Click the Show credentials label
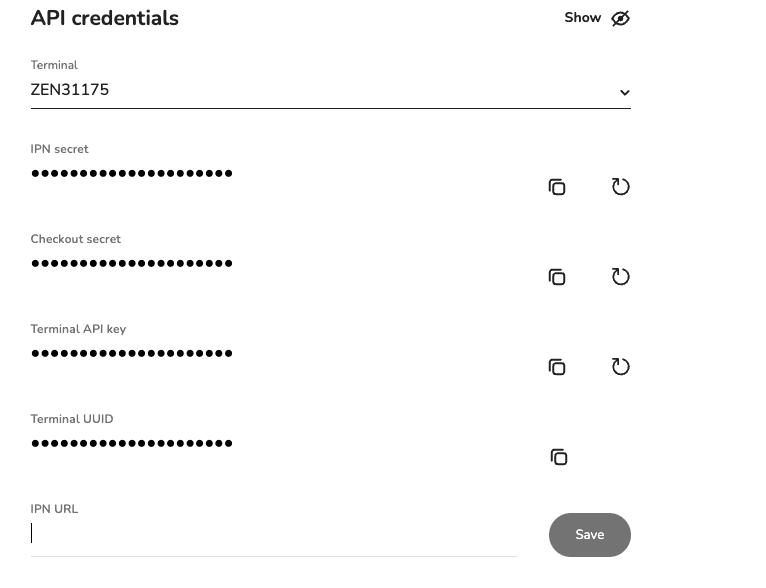 click(x=582, y=18)
